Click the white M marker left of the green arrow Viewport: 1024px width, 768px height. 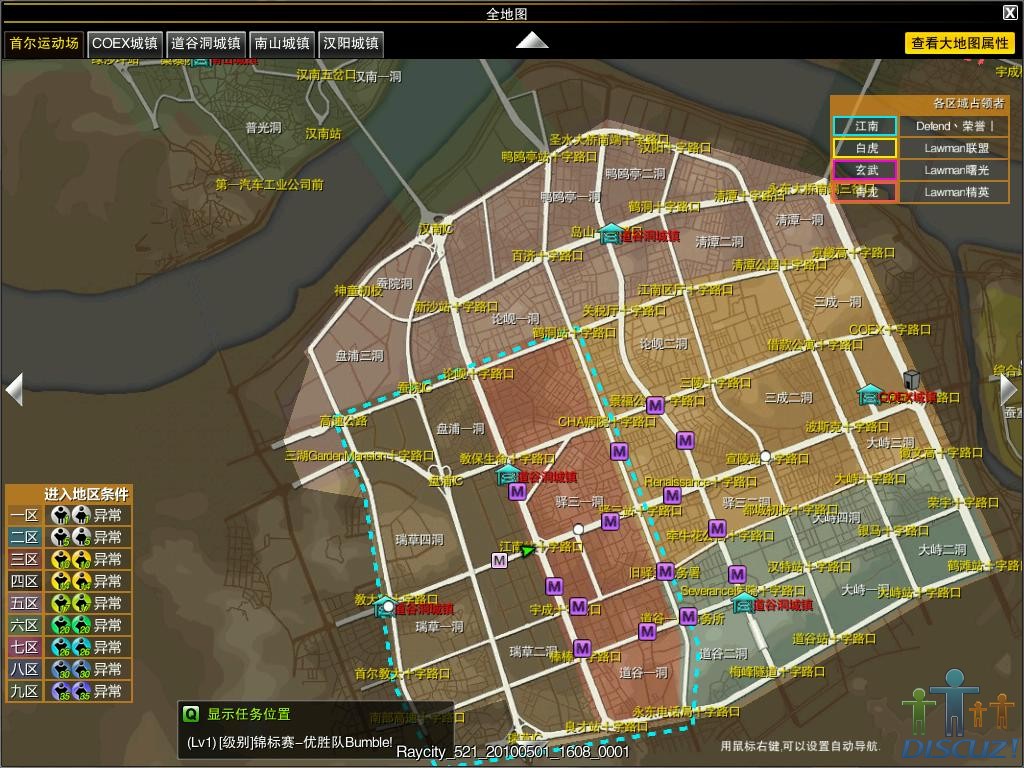(500, 560)
